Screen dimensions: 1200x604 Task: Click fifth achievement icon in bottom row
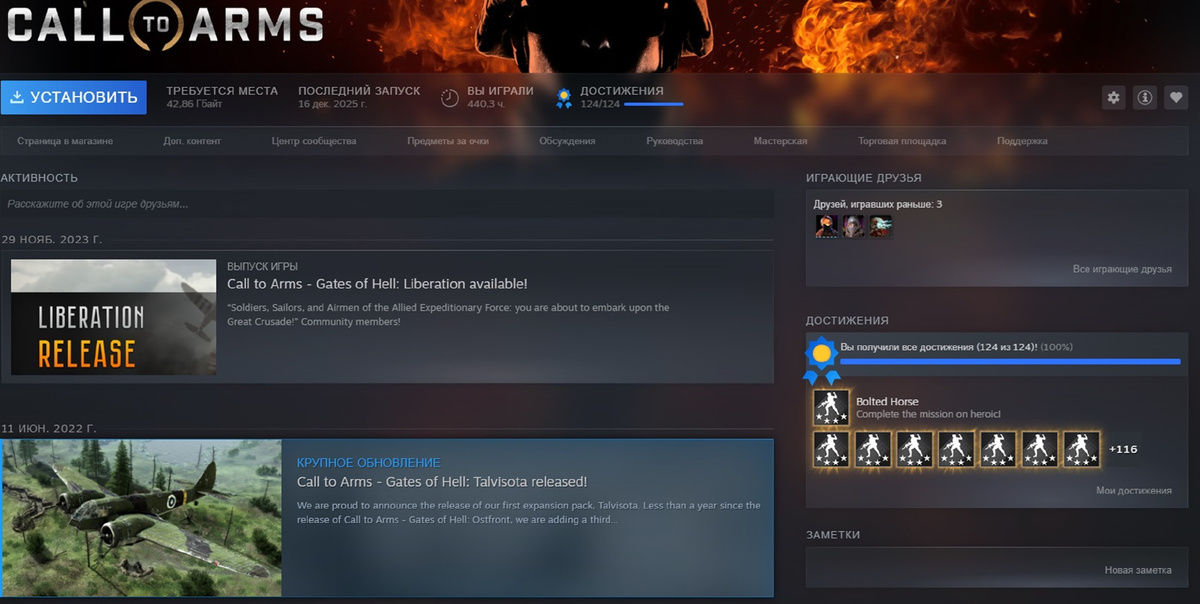pyautogui.click(x=998, y=449)
